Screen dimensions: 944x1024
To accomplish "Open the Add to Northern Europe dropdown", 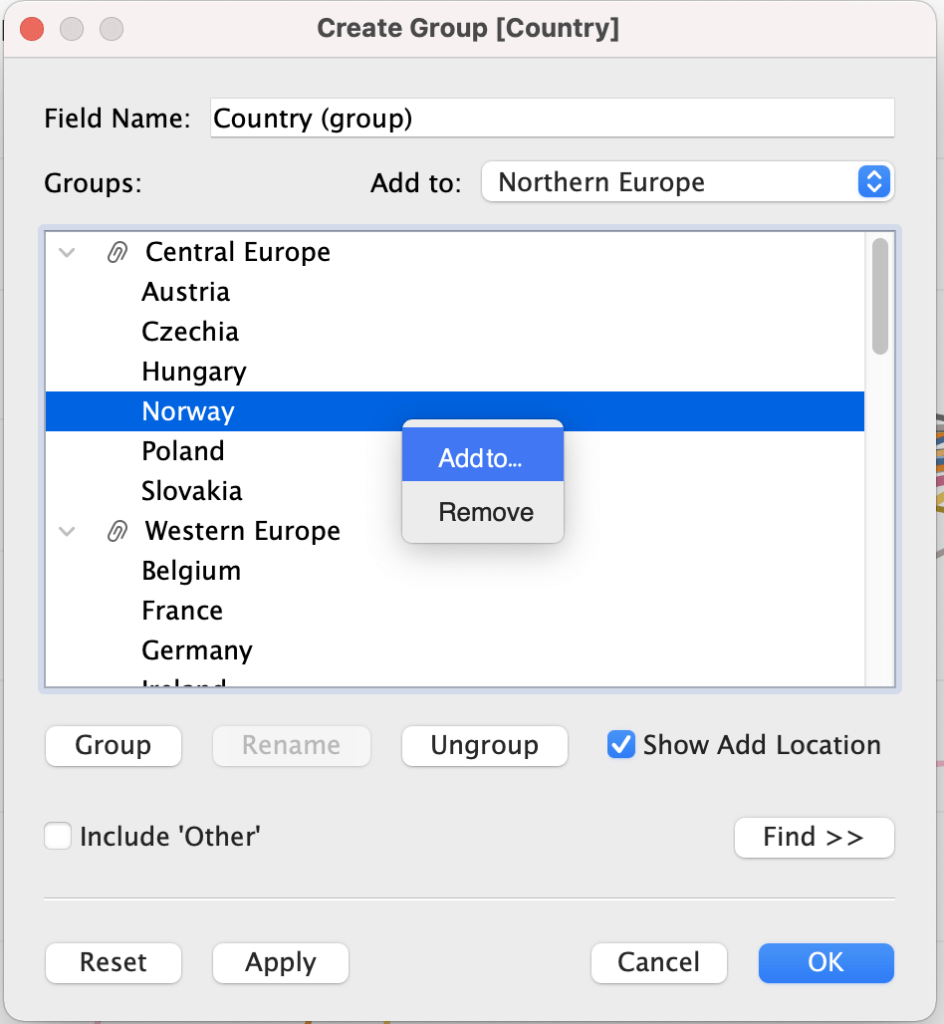I will coord(687,182).
